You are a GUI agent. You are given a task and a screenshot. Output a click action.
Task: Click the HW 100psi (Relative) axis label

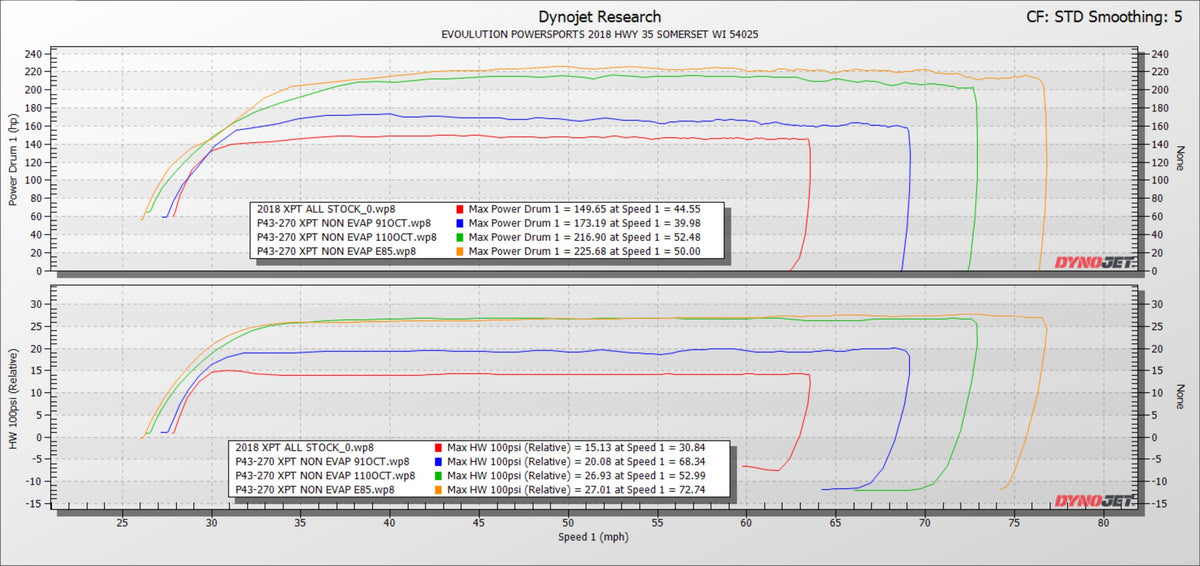pyautogui.click(x=14, y=397)
